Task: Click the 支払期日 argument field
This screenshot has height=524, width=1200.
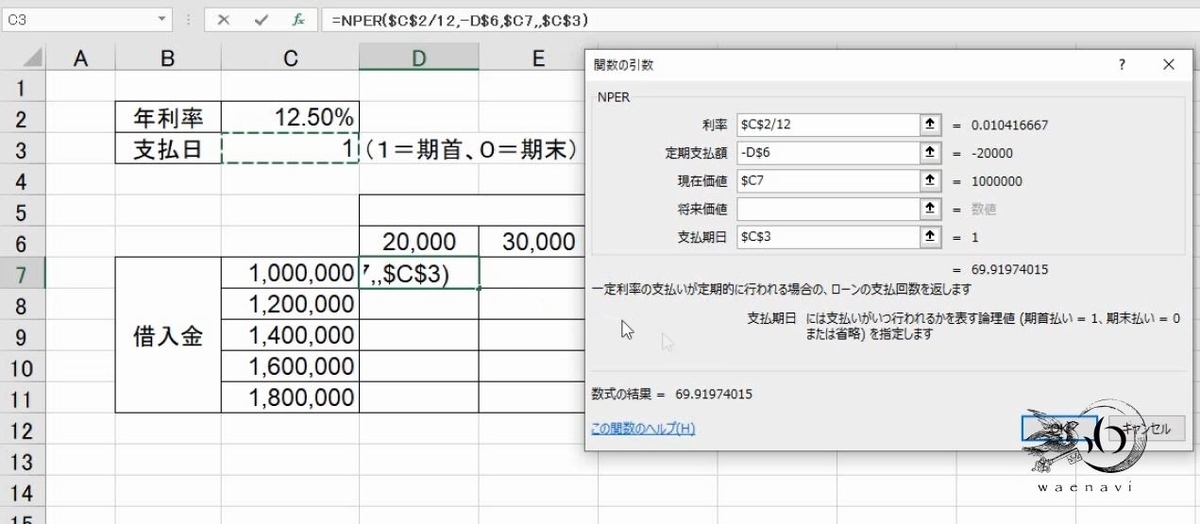Action: [x=827, y=237]
